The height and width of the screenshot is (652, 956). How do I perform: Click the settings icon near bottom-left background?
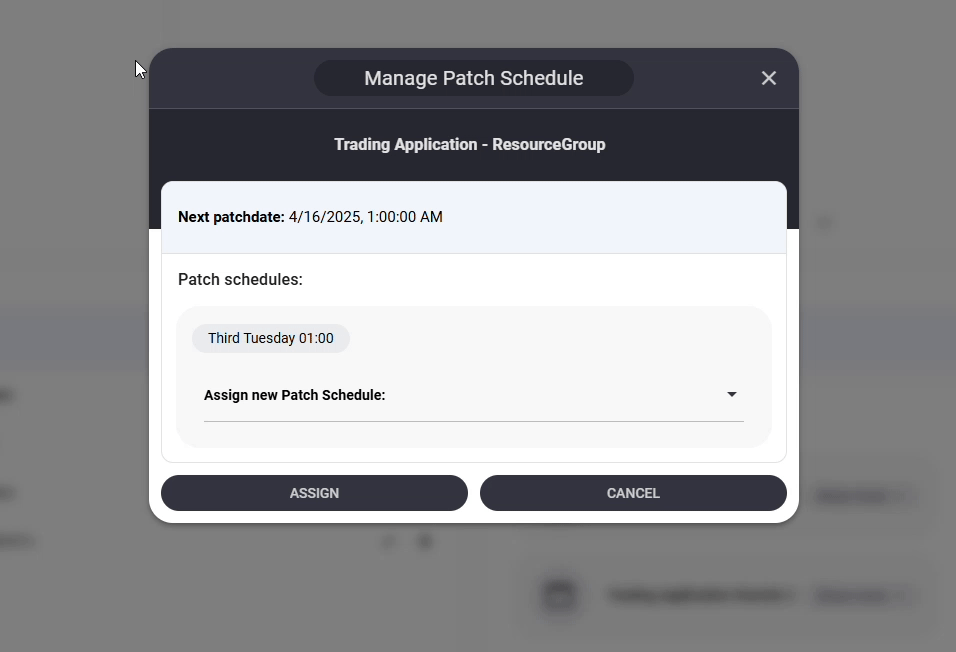click(424, 541)
